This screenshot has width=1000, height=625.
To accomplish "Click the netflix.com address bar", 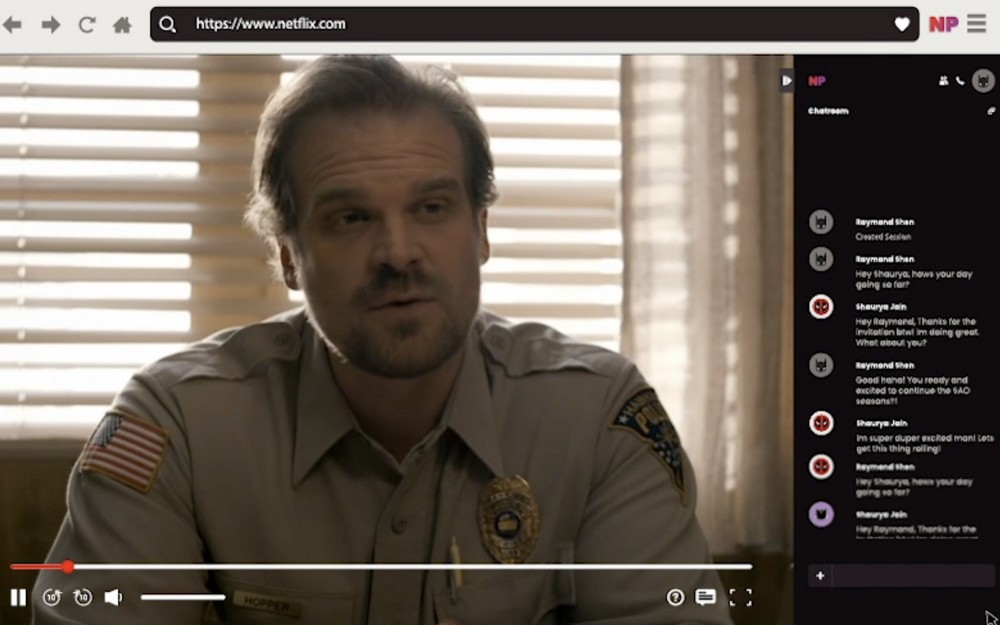I will [534, 24].
